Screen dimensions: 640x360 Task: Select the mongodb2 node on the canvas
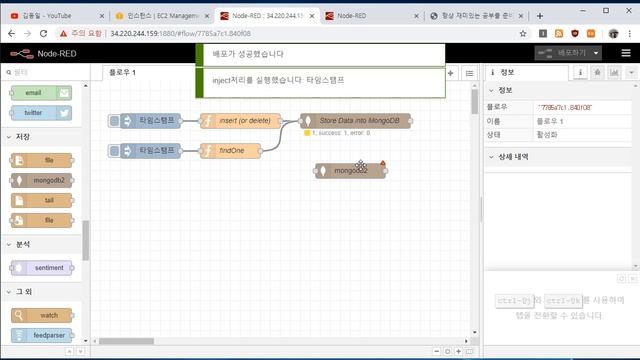350,171
